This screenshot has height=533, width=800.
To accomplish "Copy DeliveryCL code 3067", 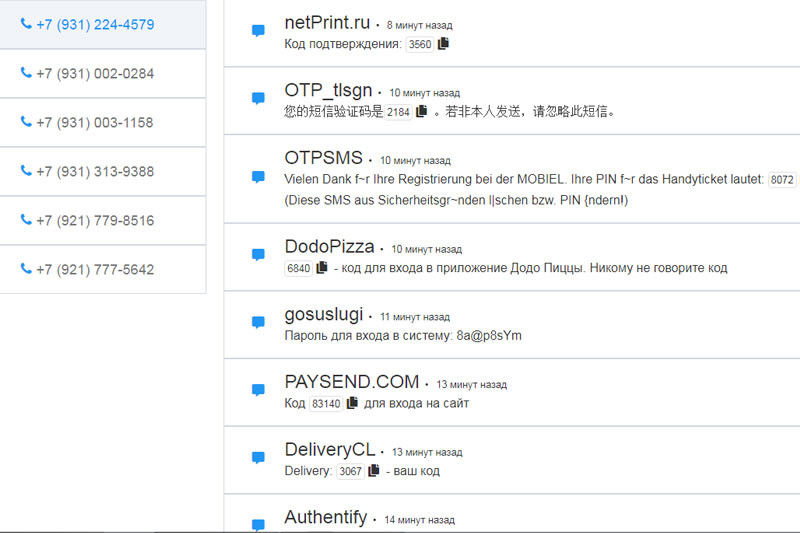I will click(x=374, y=470).
